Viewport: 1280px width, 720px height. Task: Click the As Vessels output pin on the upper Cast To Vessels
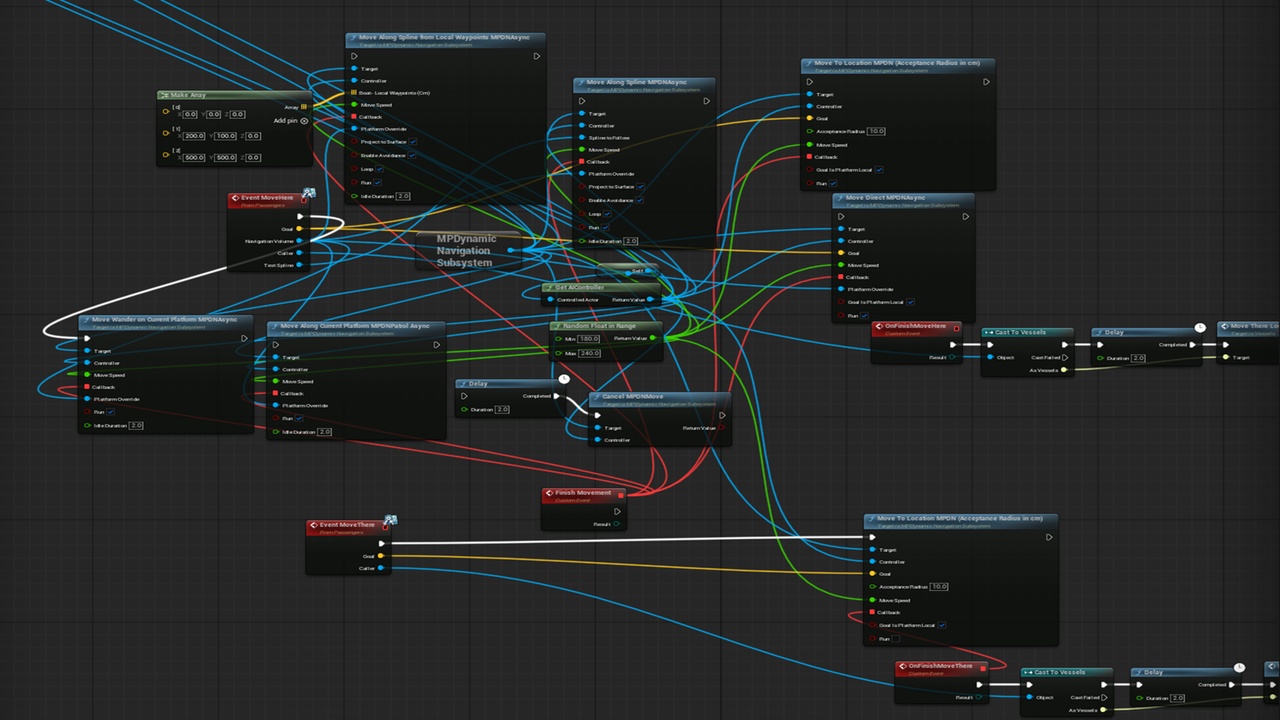point(1064,369)
